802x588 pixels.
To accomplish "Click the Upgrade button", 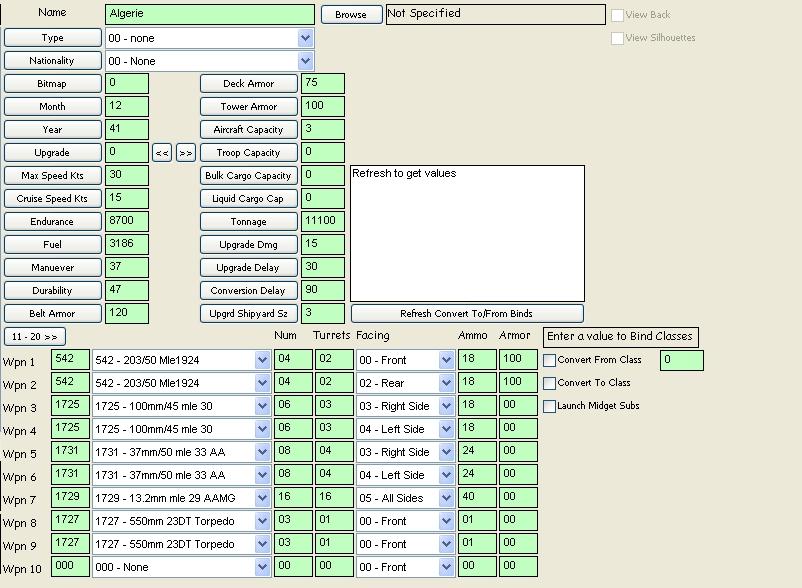I will click(53, 152).
